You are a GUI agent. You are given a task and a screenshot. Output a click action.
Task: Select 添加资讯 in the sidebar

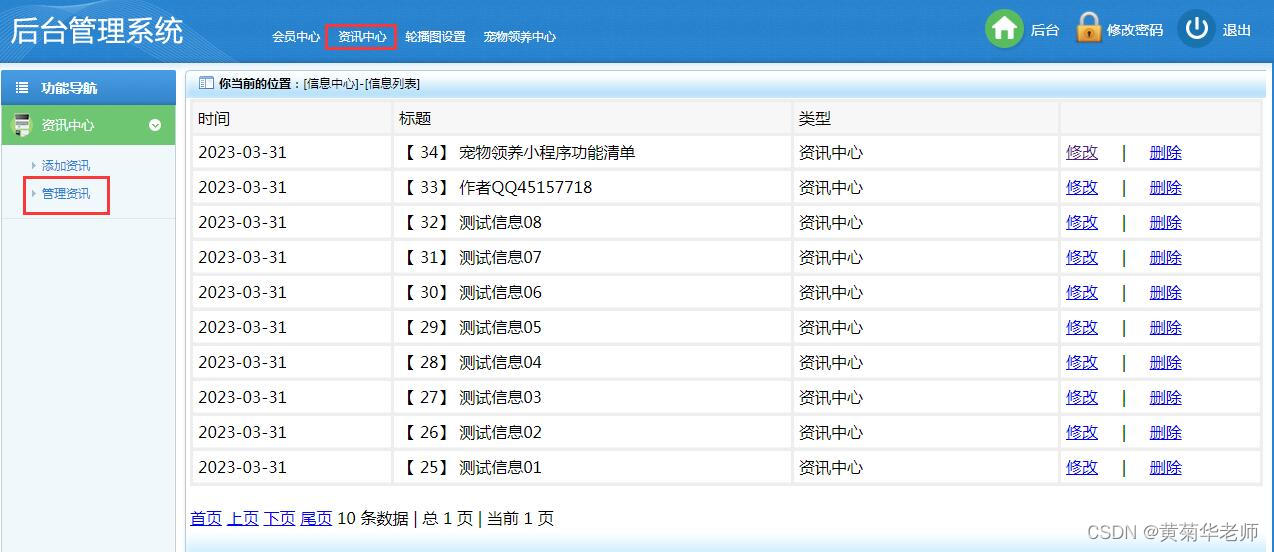click(66, 166)
